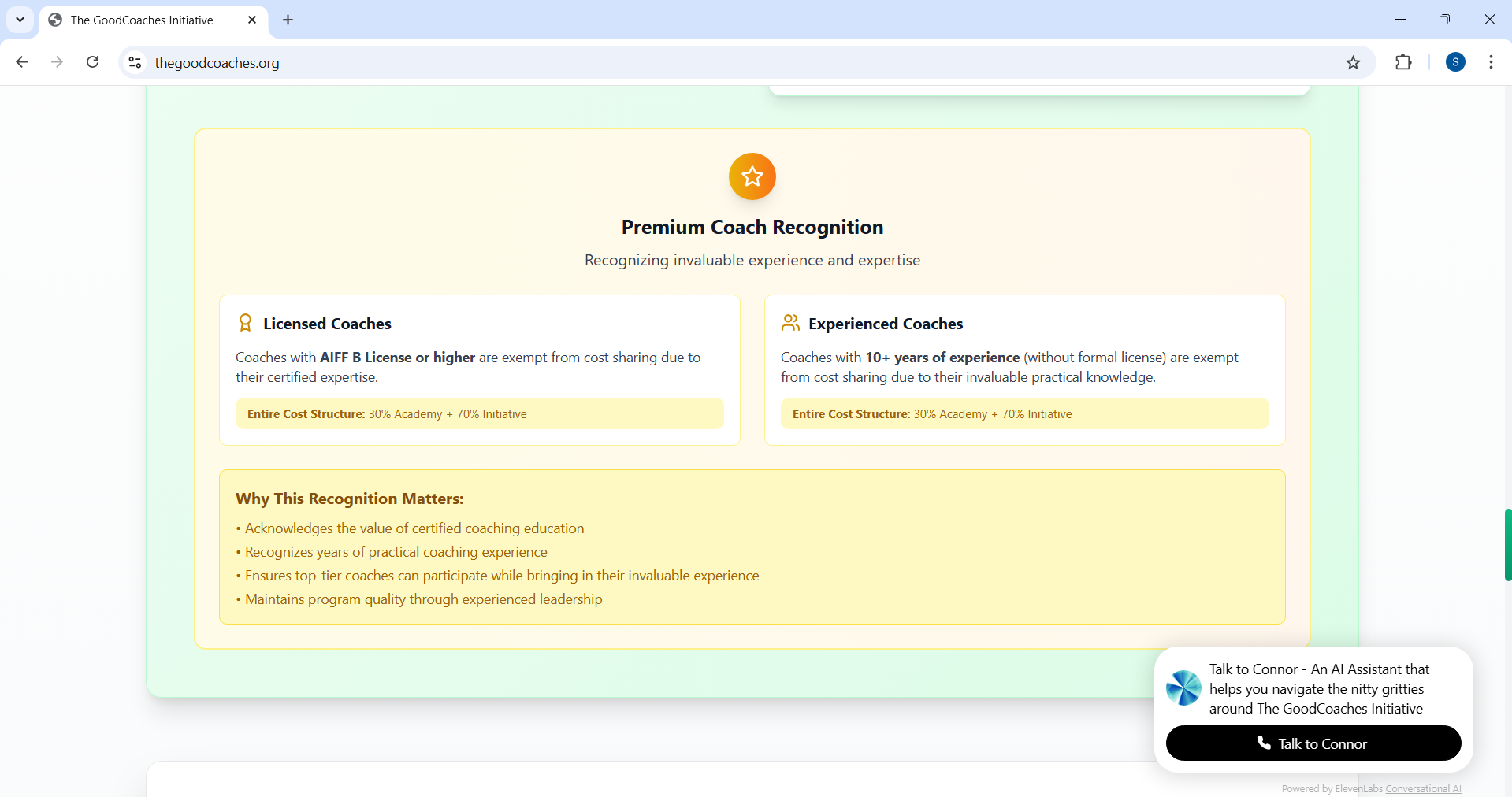Click 'Recognizing invaluable experience and expertise' subtitle
Viewport: 1512px width, 797px height.
752,260
